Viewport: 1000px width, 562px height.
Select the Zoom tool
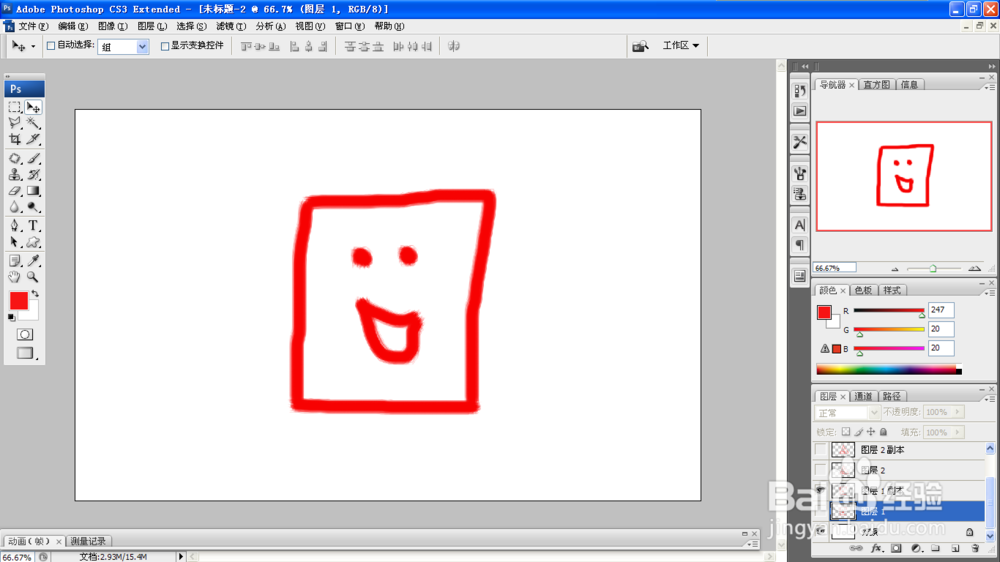pyautogui.click(x=33, y=277)
